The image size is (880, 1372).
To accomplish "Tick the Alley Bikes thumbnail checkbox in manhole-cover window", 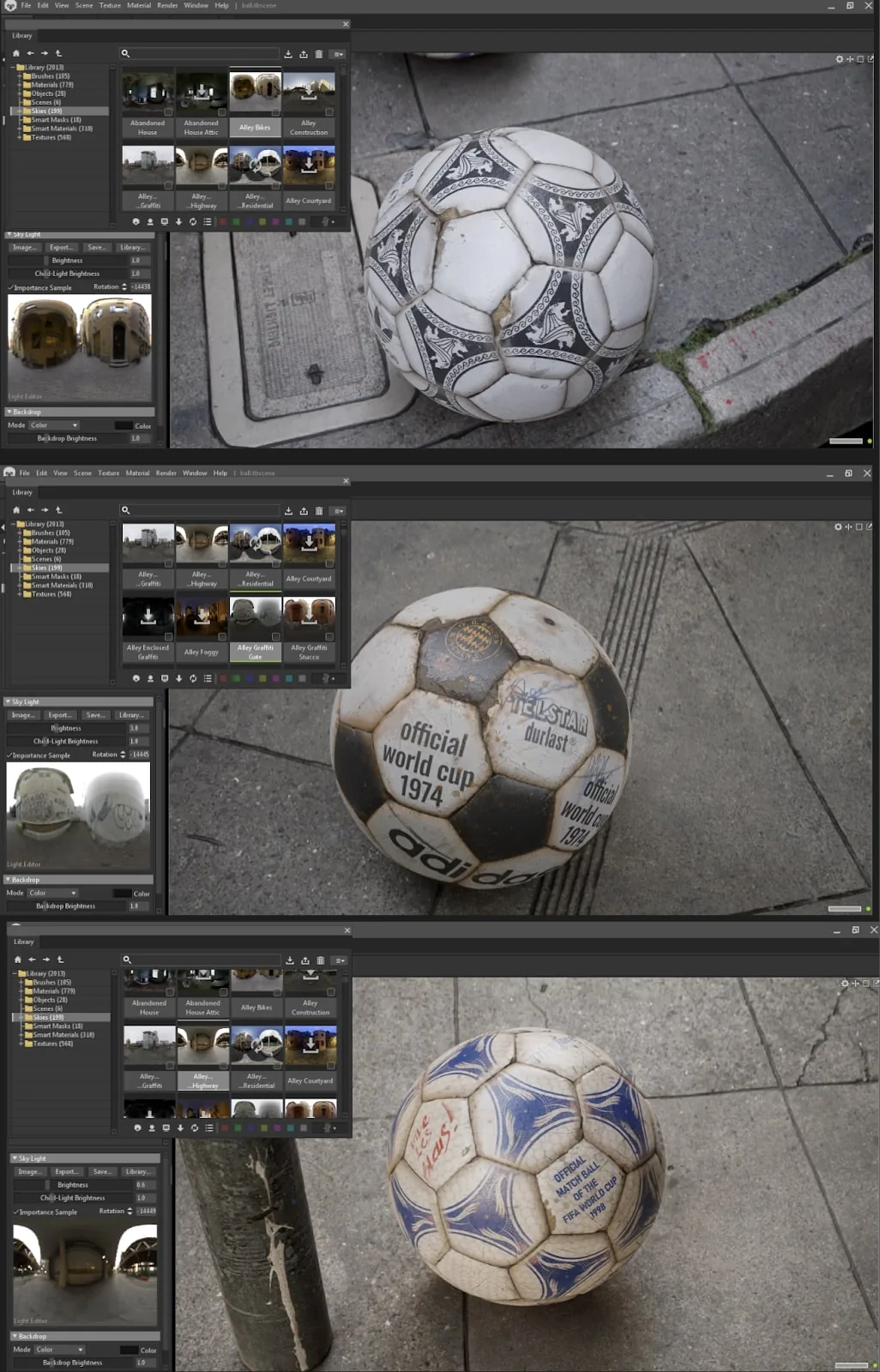I will [x=275, y=112].
